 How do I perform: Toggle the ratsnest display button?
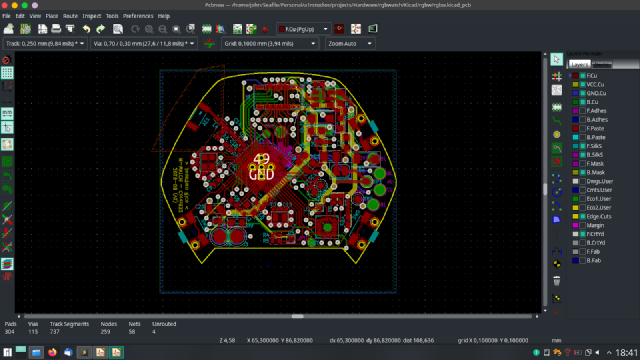coord(7,144)
